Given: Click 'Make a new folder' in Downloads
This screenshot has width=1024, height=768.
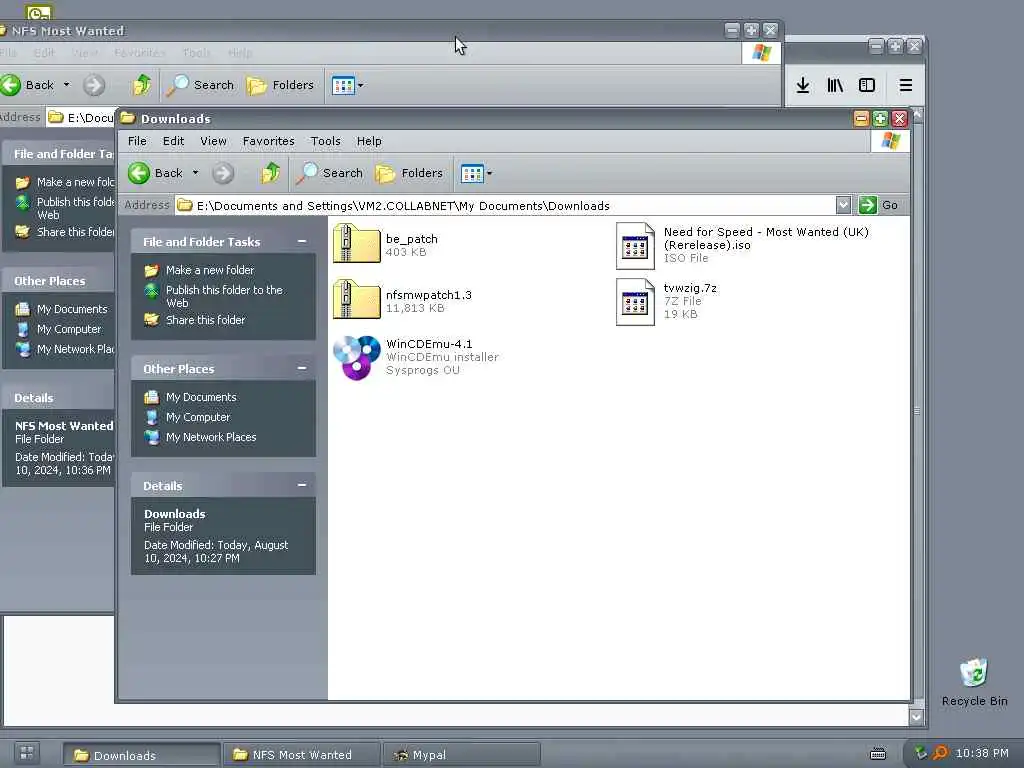Looking at the screenshot, I should [210, 270].
